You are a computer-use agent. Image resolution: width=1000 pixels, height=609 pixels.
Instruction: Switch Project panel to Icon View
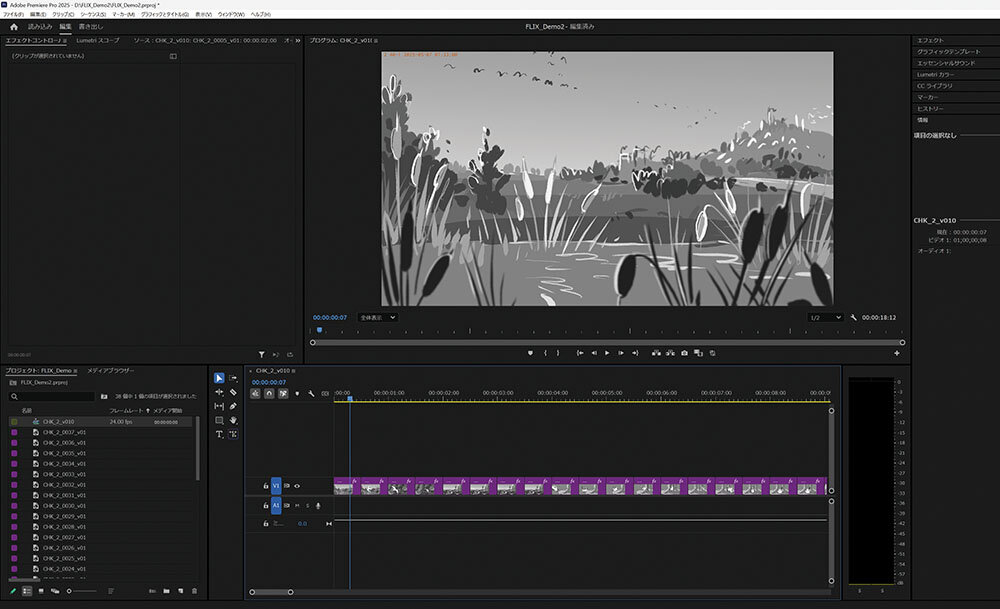point(41,591)
